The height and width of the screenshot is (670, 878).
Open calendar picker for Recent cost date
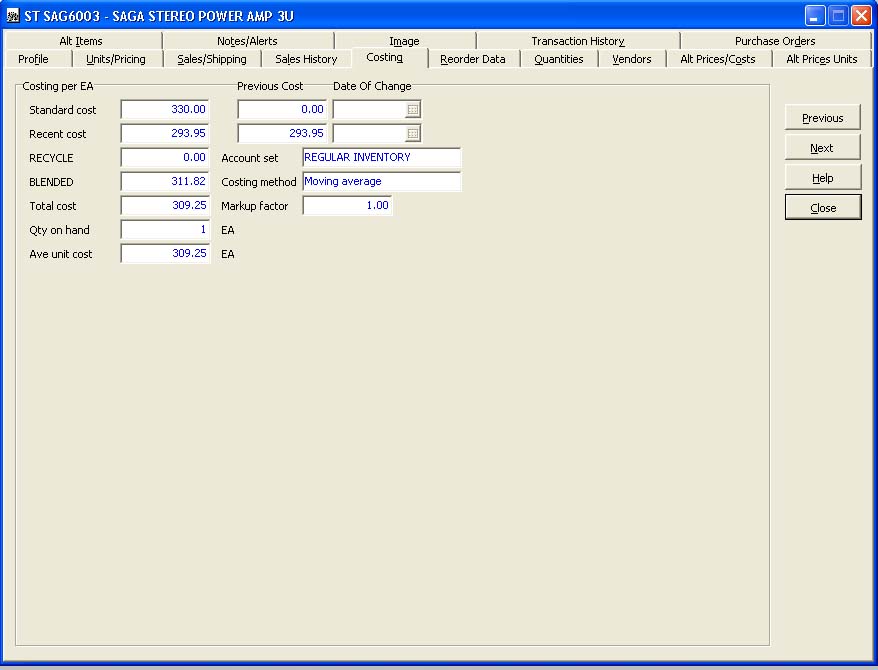[x=412, y=134]
